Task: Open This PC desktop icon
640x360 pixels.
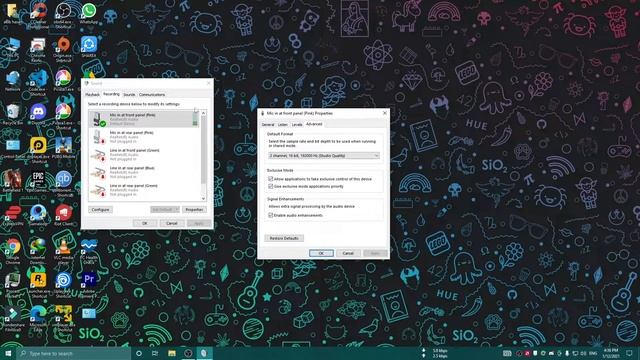Action: [x=12, y=47]
